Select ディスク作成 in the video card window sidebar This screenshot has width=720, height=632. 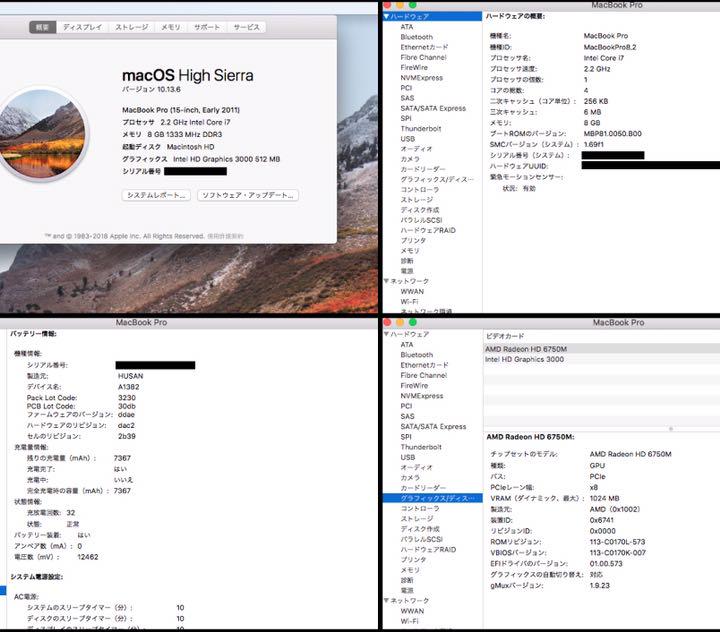[420, 529]
